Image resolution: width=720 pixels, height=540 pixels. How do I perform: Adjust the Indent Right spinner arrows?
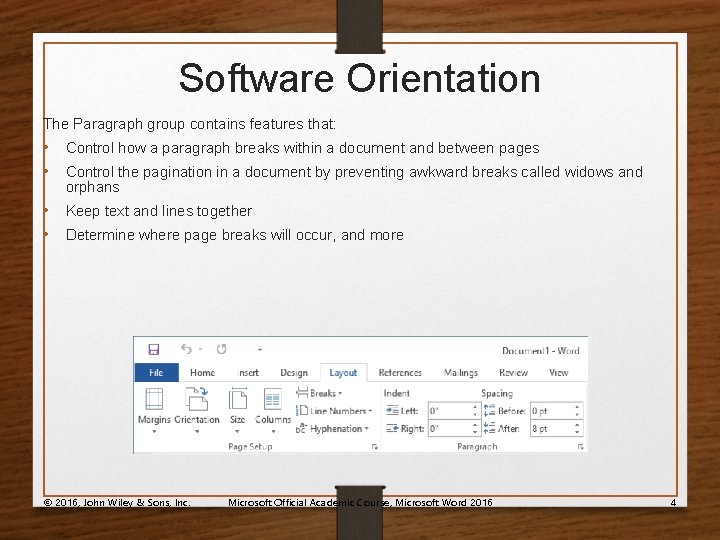pyautogui.click(x=476, y=428)
